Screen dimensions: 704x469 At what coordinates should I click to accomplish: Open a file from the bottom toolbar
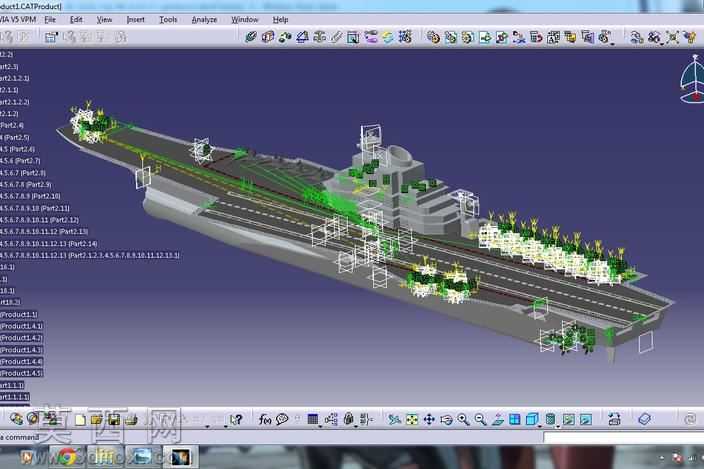click(x=97, y=420)
